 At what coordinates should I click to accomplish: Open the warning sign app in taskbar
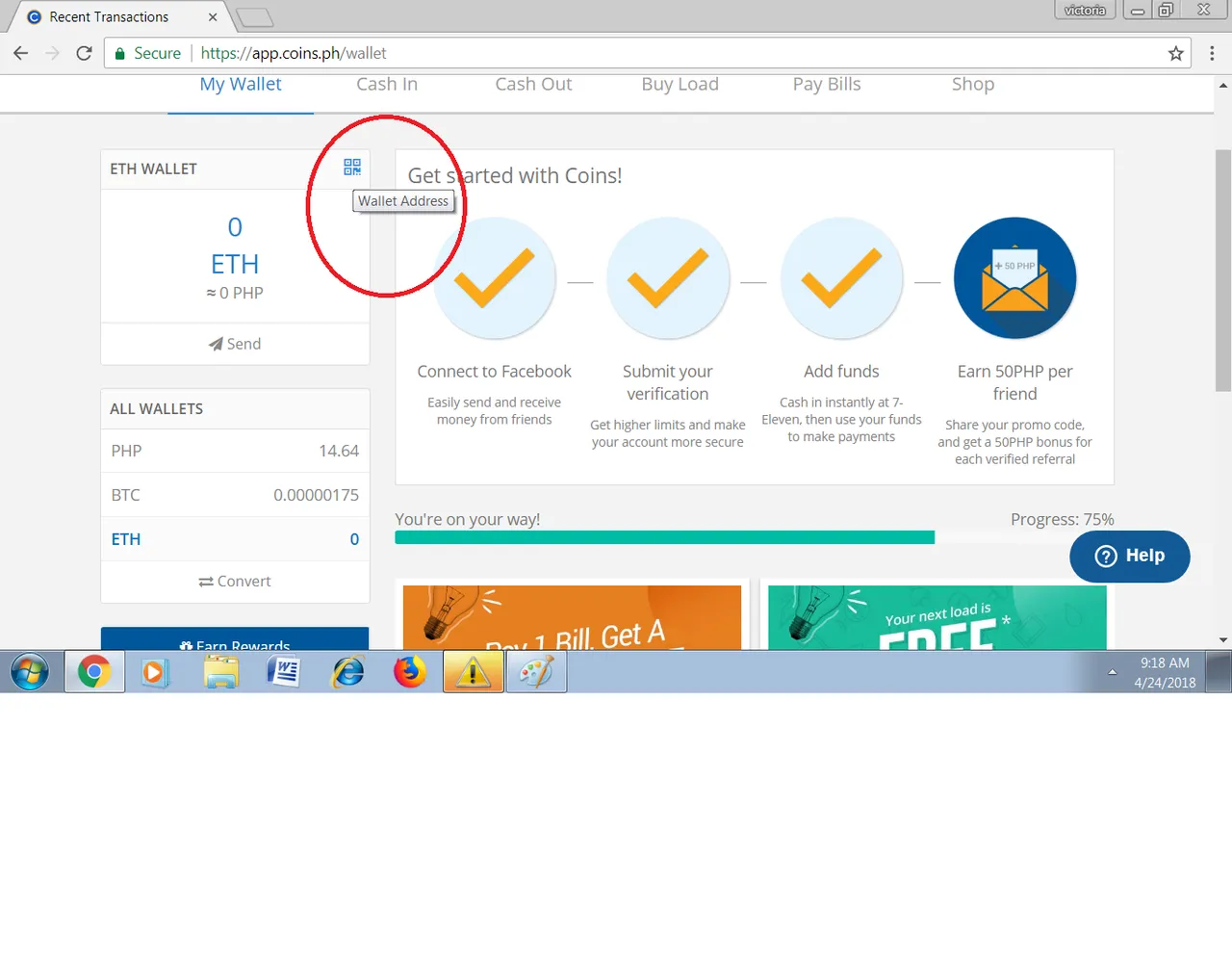tap(473, 671)
